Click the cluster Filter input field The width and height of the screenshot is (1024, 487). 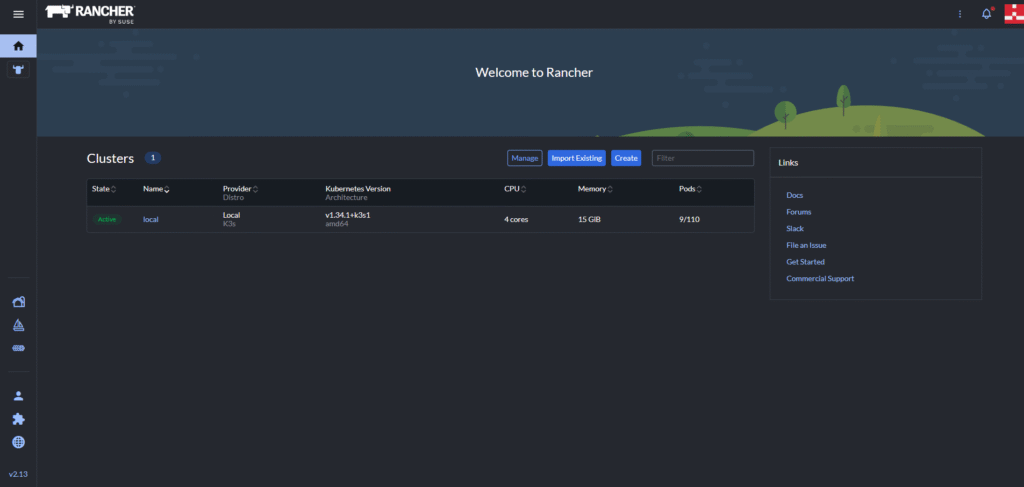coord(702,158)
